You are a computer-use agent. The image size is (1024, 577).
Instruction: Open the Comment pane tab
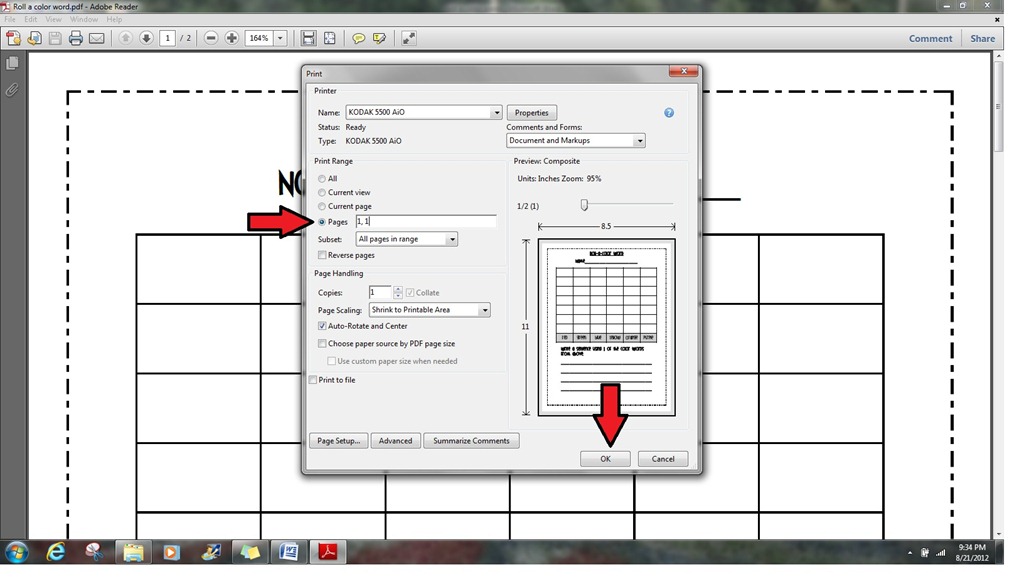click(x=930, y=39)
